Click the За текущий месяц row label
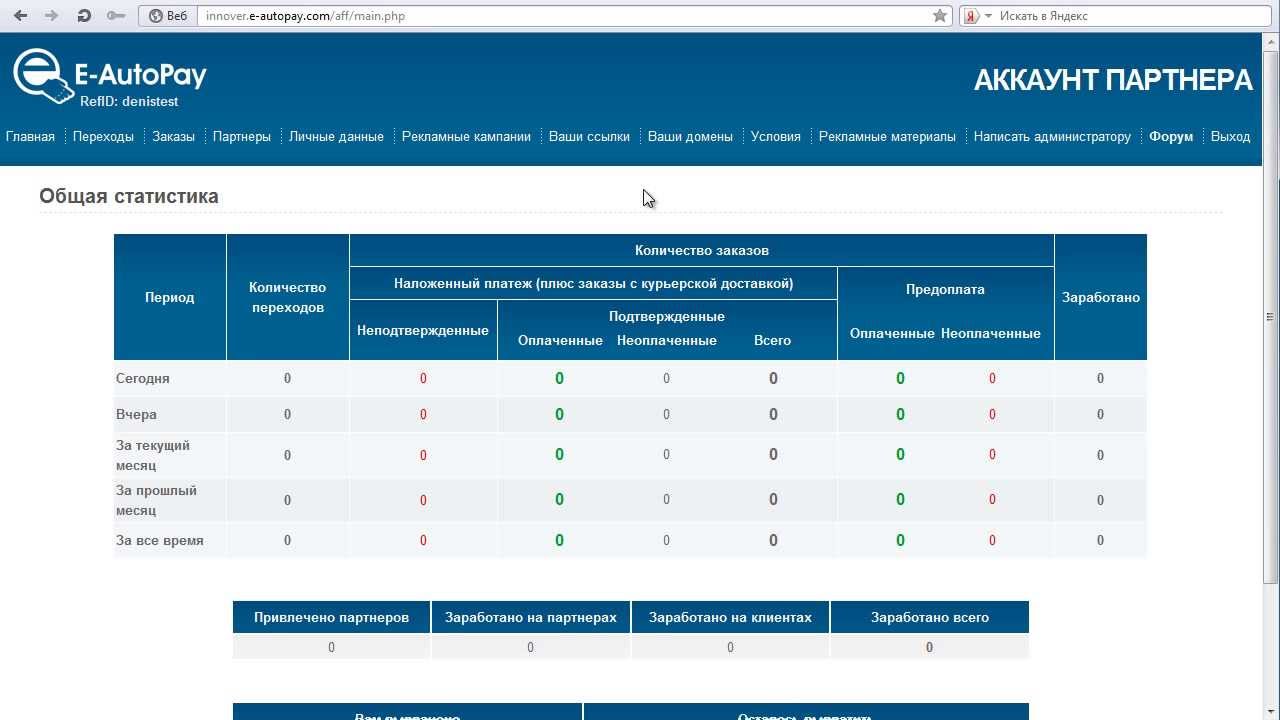1280x720 pixels. (153, 455)
